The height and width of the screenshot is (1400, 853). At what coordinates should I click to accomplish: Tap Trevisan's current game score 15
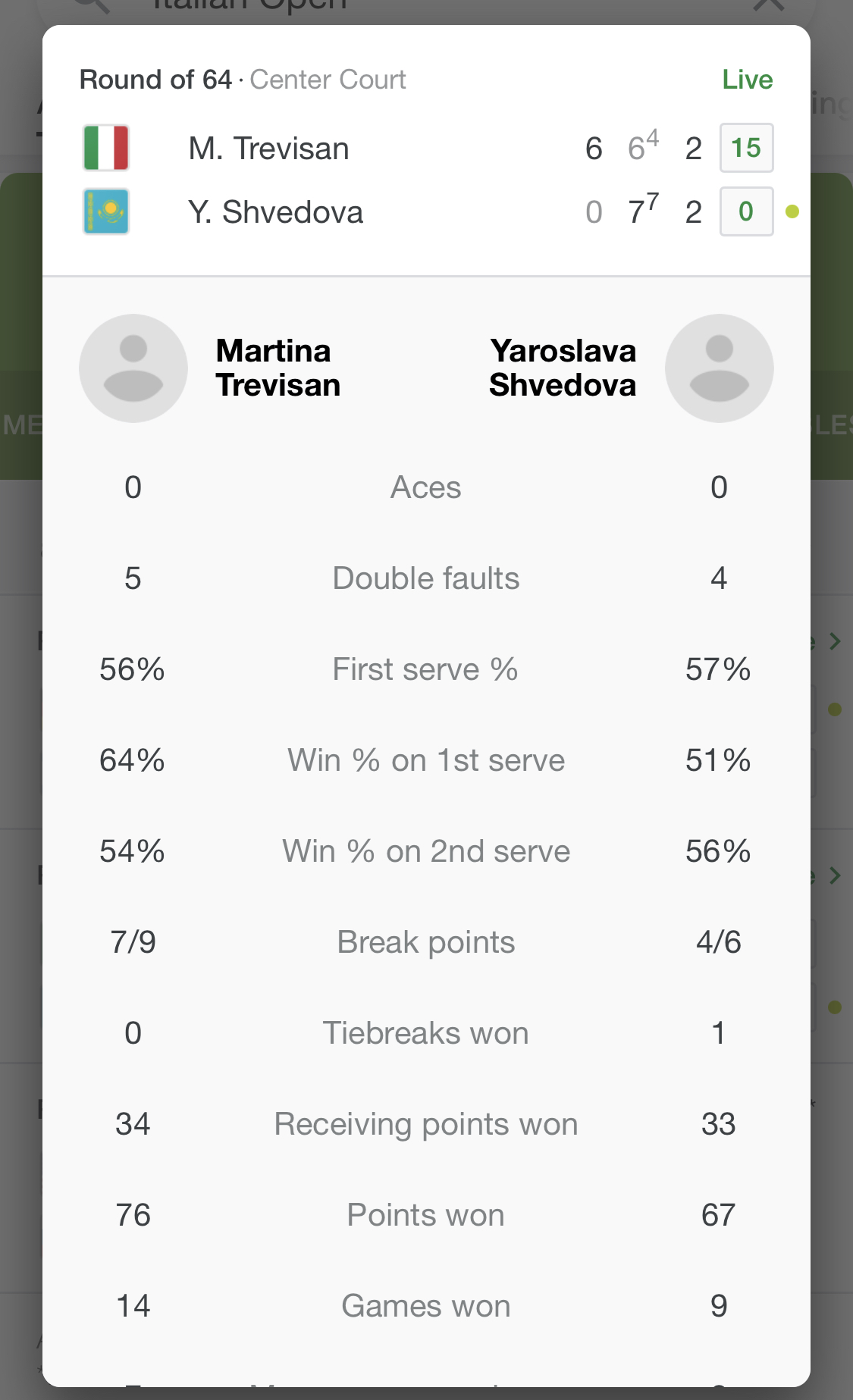coord(746,148)
